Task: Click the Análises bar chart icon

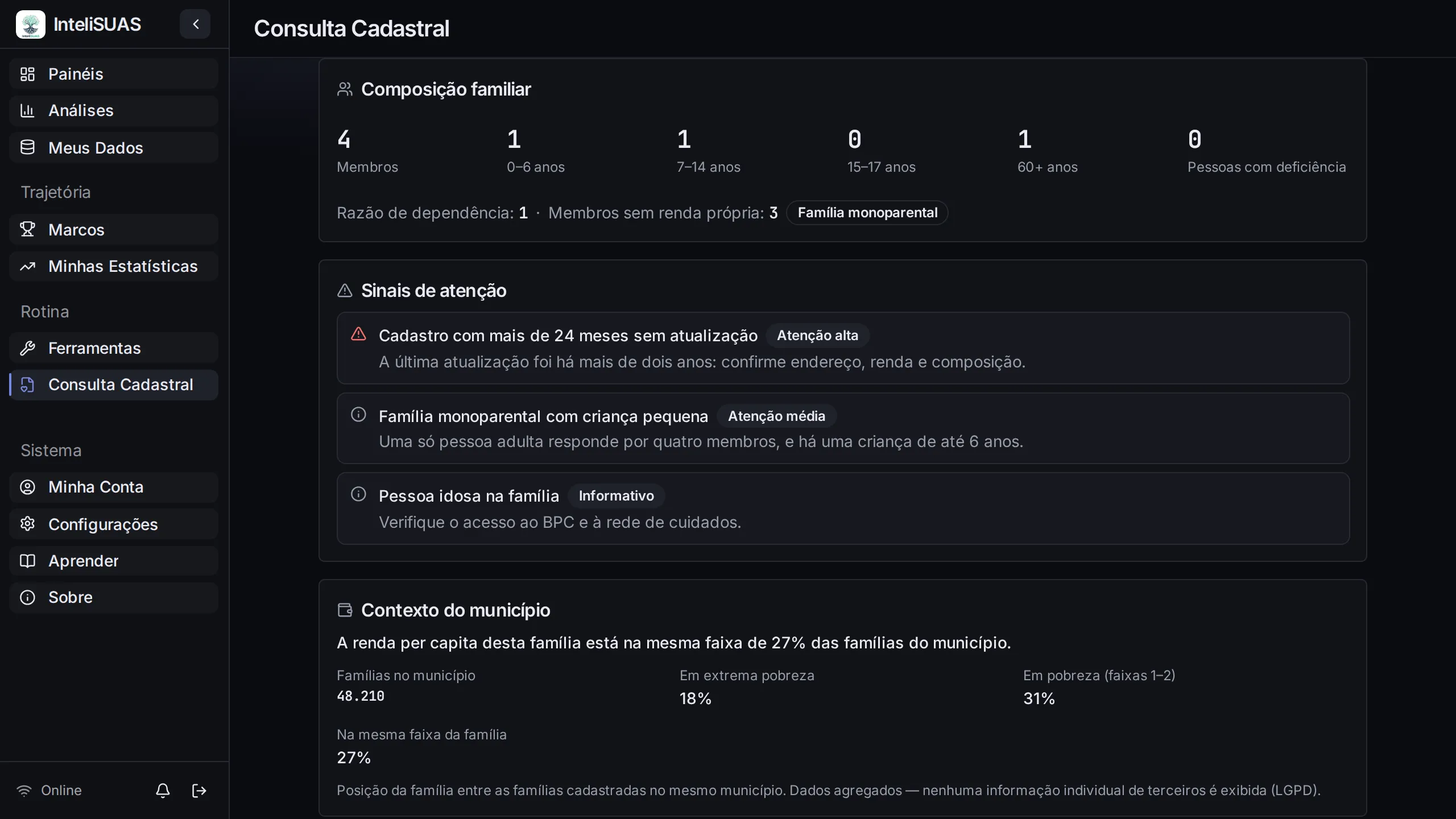Action: pyautogui.click(x=27, y=110)
